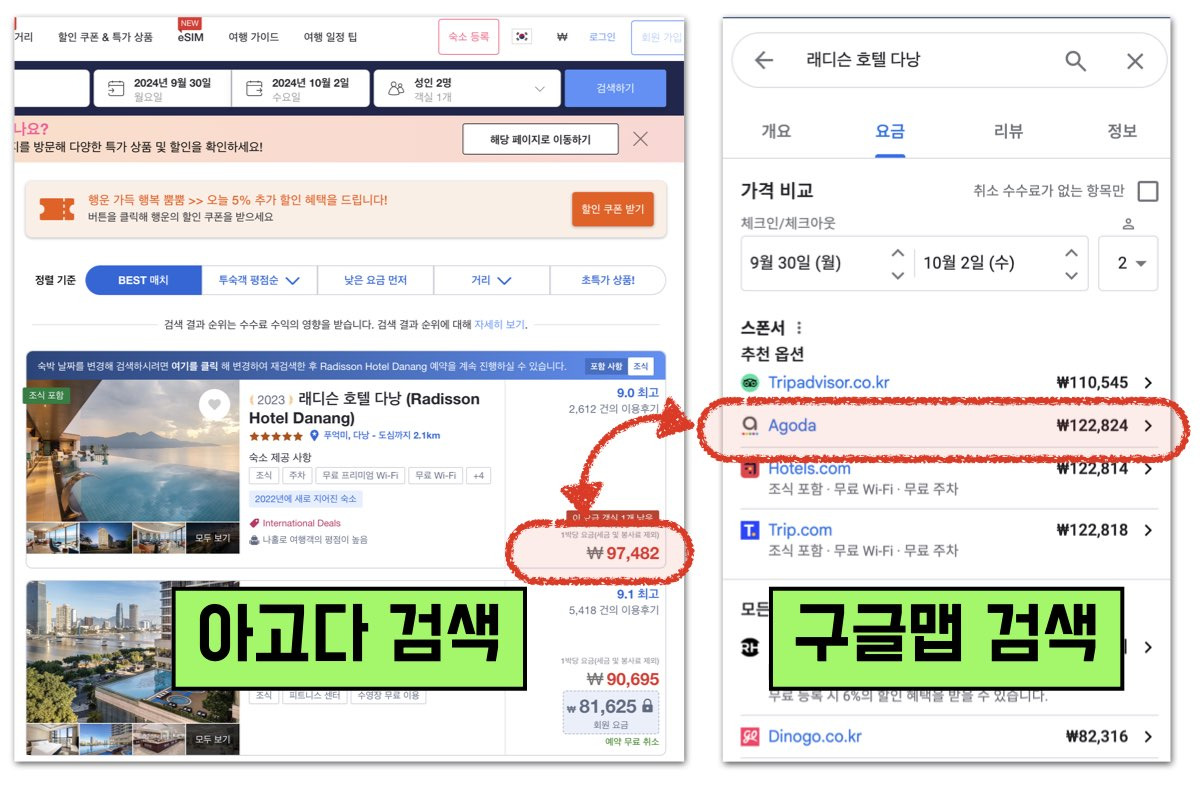Click the back arrow in Google Maps search

coord(764,61)
